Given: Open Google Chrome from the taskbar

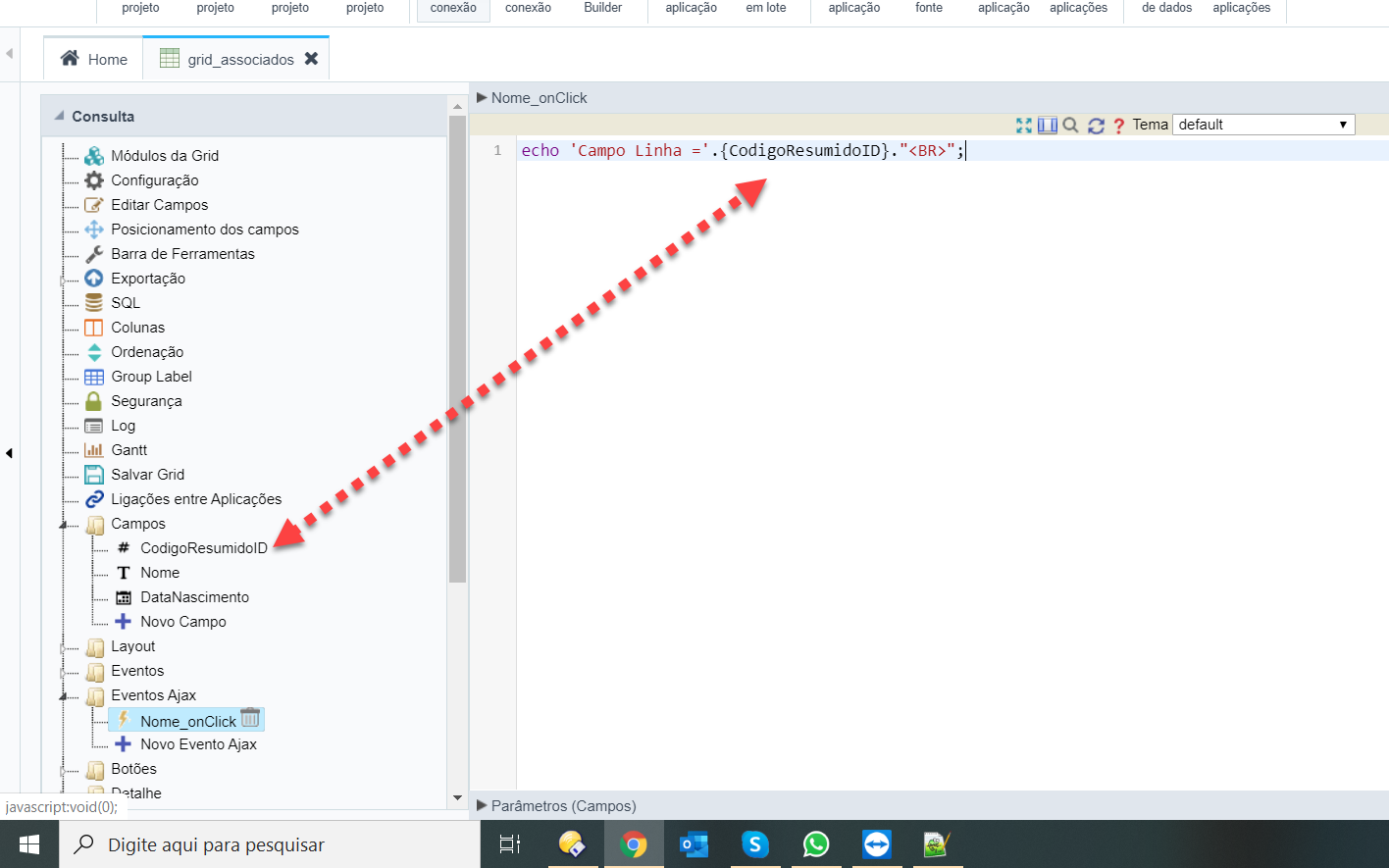Looking at the screenshot, I should click(634, 844).
